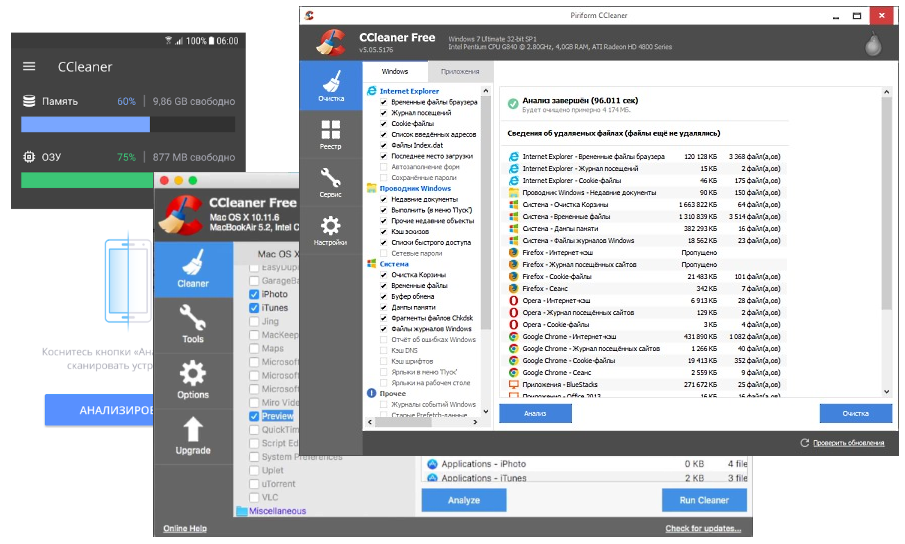Open Tools in Mac CCleaner sidebar
This screenshot has width=905, height=544.
point(193,324)
